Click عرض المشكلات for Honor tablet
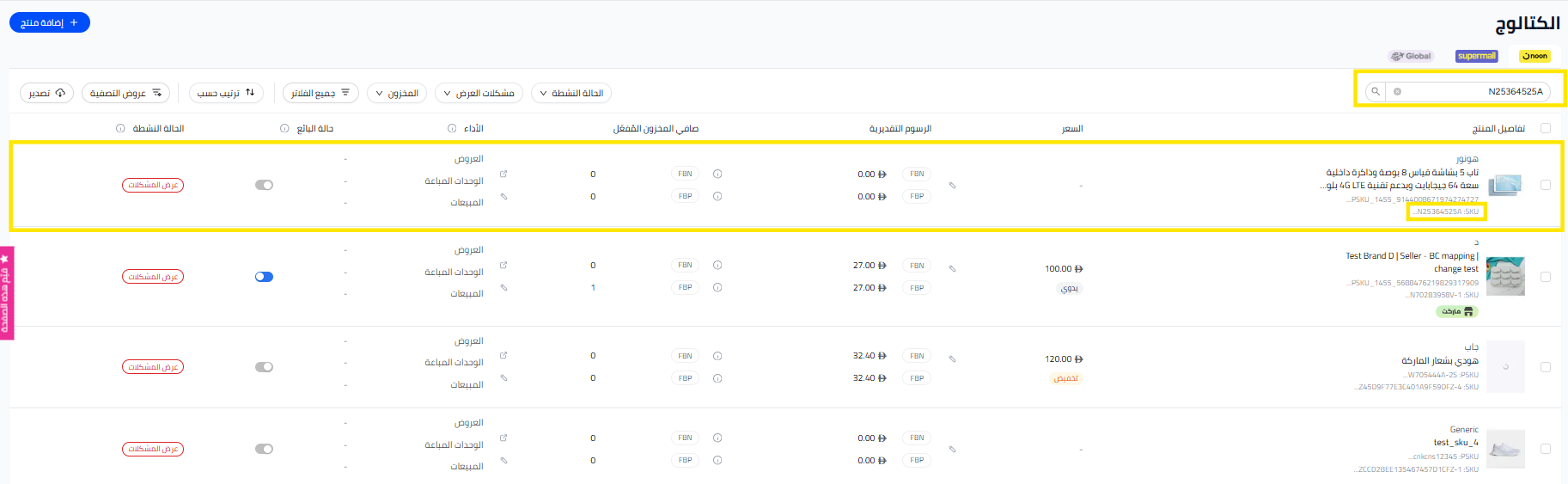 coord(153,185)
